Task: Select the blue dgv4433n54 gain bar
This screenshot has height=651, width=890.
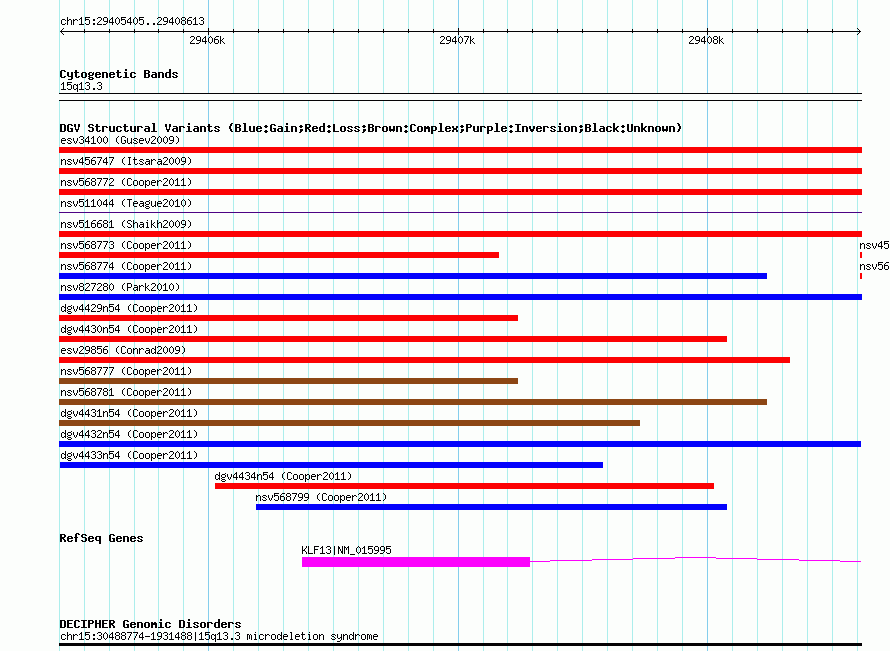Action: click(331, 465)
